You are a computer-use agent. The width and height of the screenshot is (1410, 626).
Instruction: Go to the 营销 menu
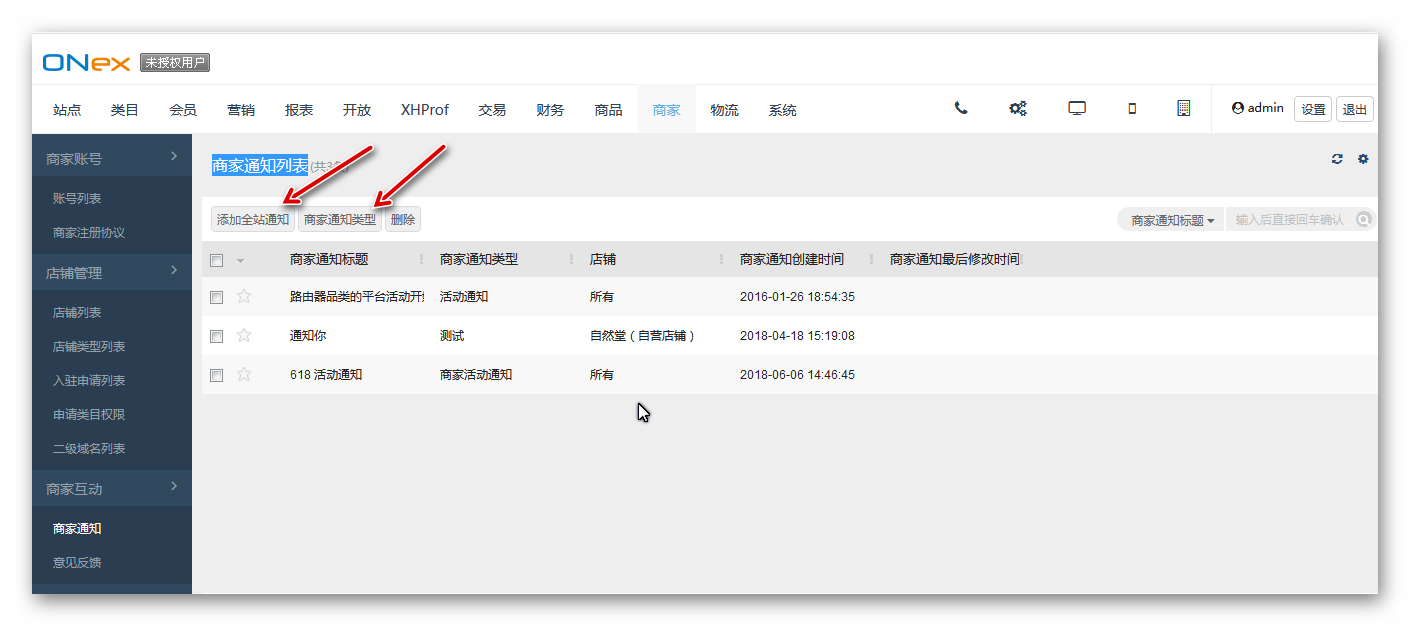[241, 110]
